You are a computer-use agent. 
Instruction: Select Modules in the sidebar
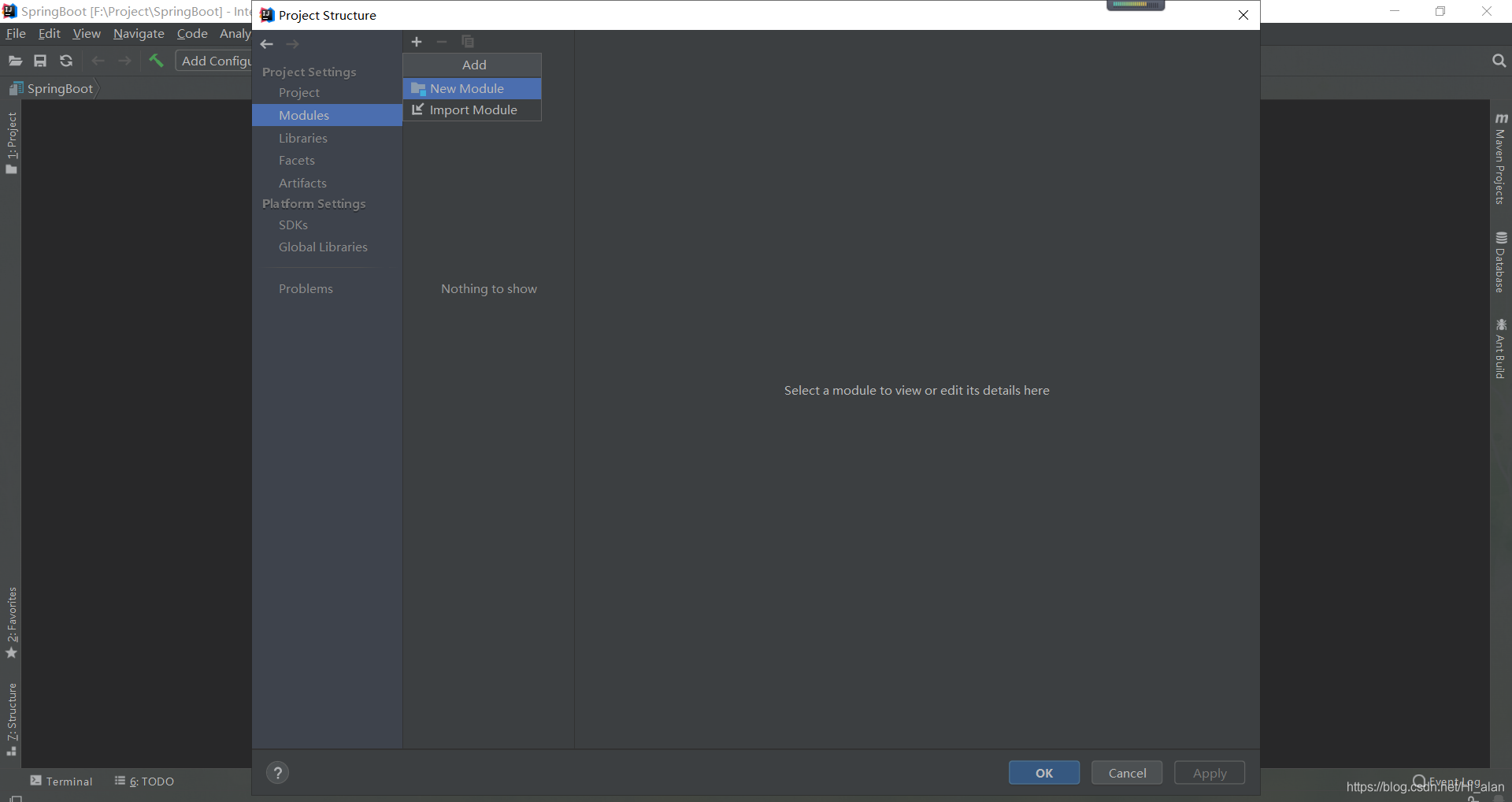point(327,115)
